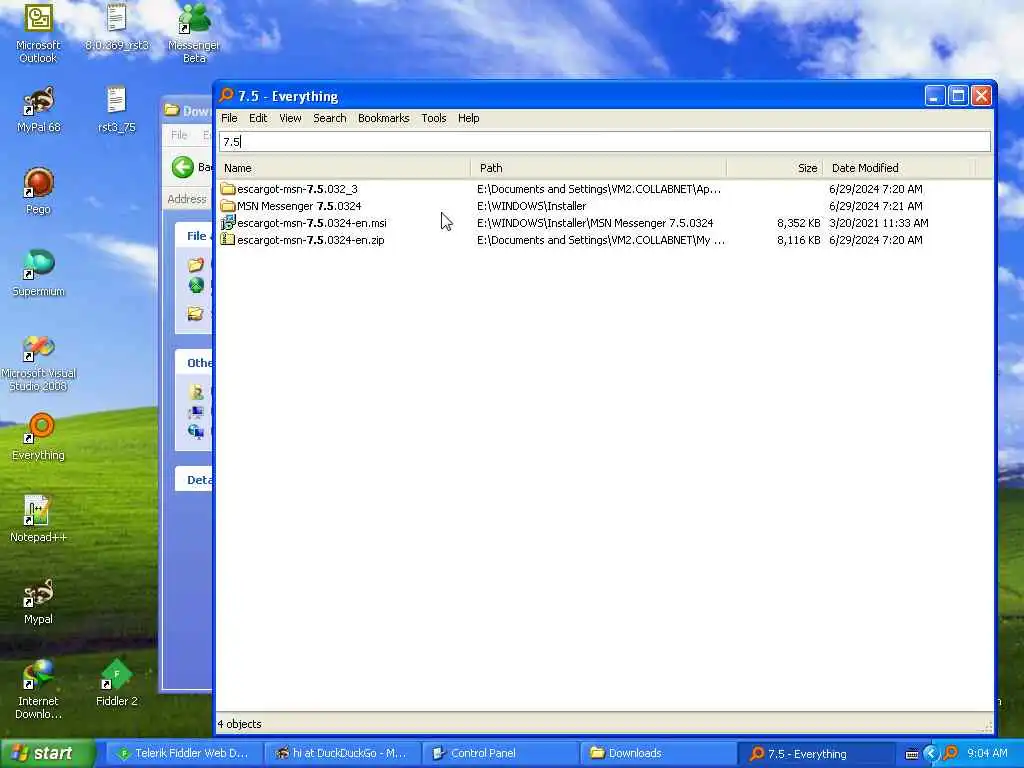1024x768 pixels.
Task: Open the Bookmarks menu in Everything
Action: click(x=383, y=118)
